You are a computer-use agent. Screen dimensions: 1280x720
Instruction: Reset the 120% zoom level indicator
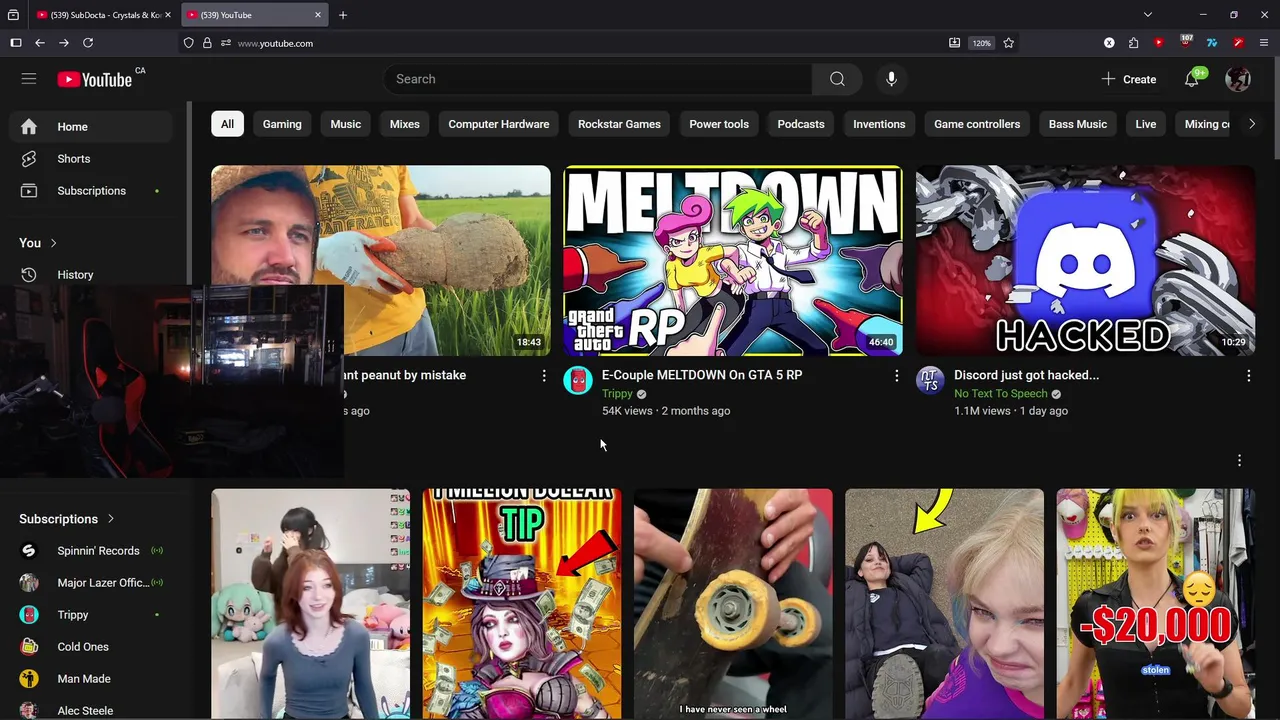(x=982, y=43)
